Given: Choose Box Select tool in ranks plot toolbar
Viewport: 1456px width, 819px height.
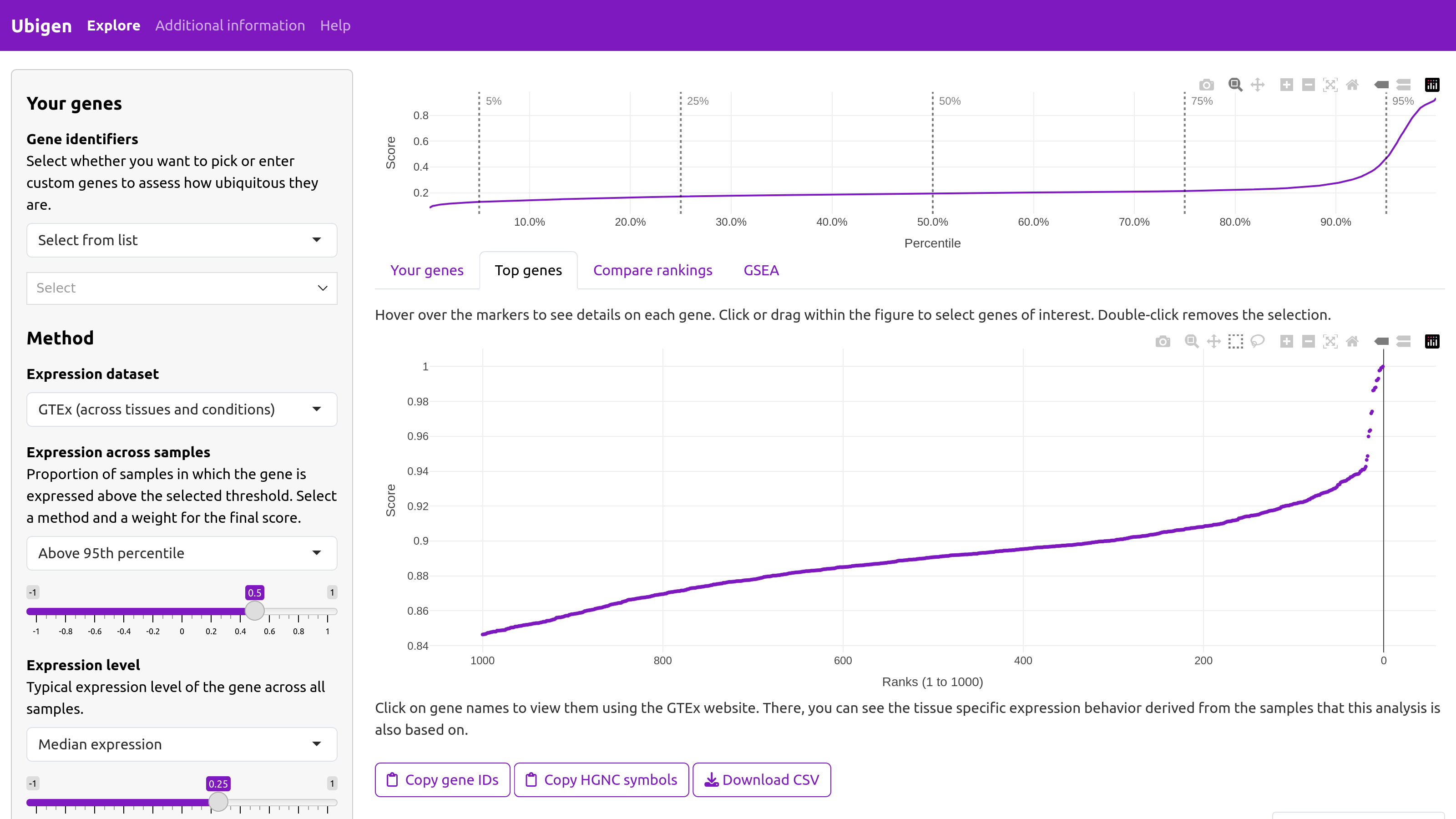Looking at the screenshot, I should click(x=1236, y=341).
